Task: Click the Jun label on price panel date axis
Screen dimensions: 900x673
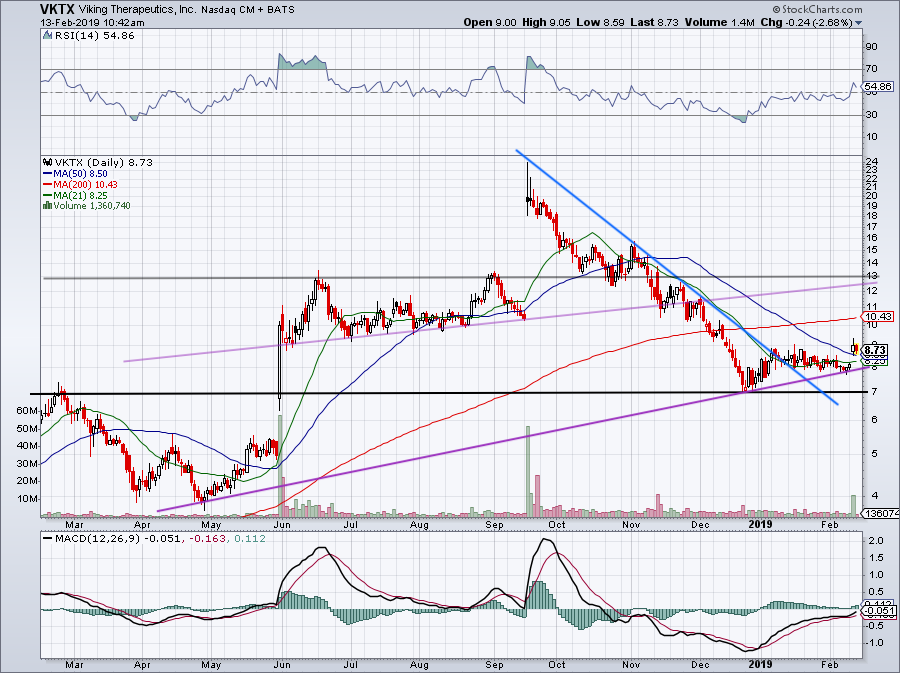Action: [281, 524]
